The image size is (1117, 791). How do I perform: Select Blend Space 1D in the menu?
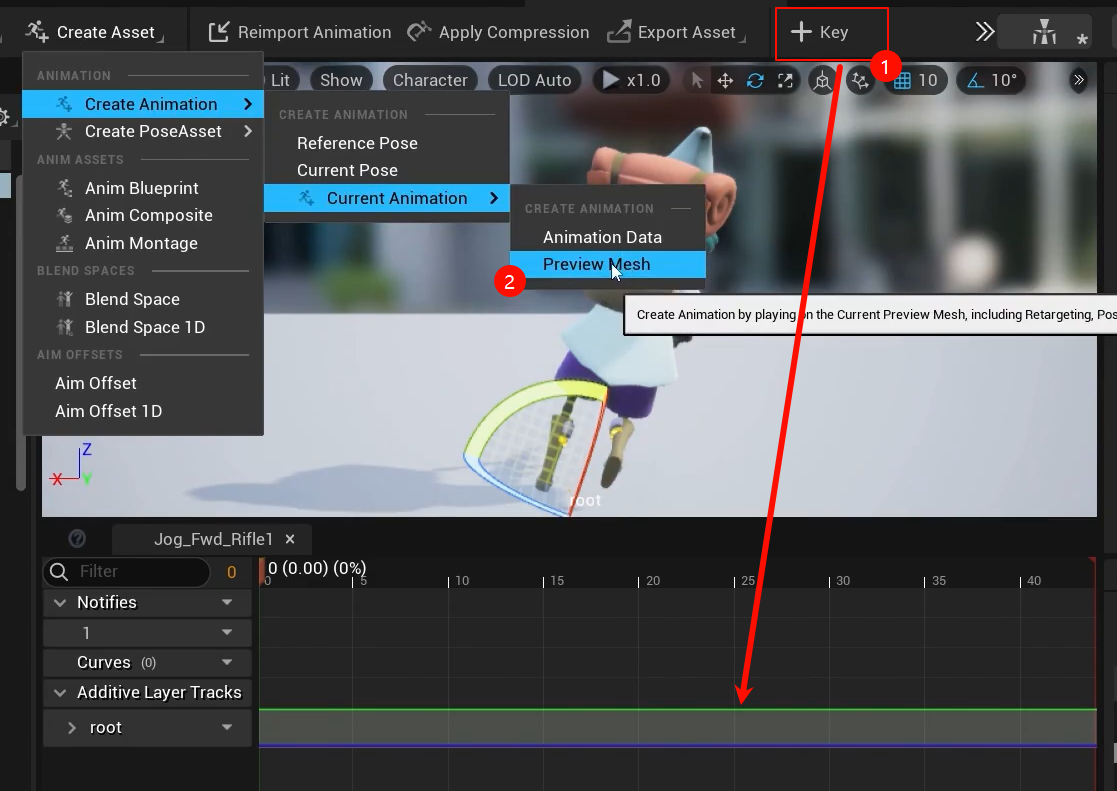(143, 327)
